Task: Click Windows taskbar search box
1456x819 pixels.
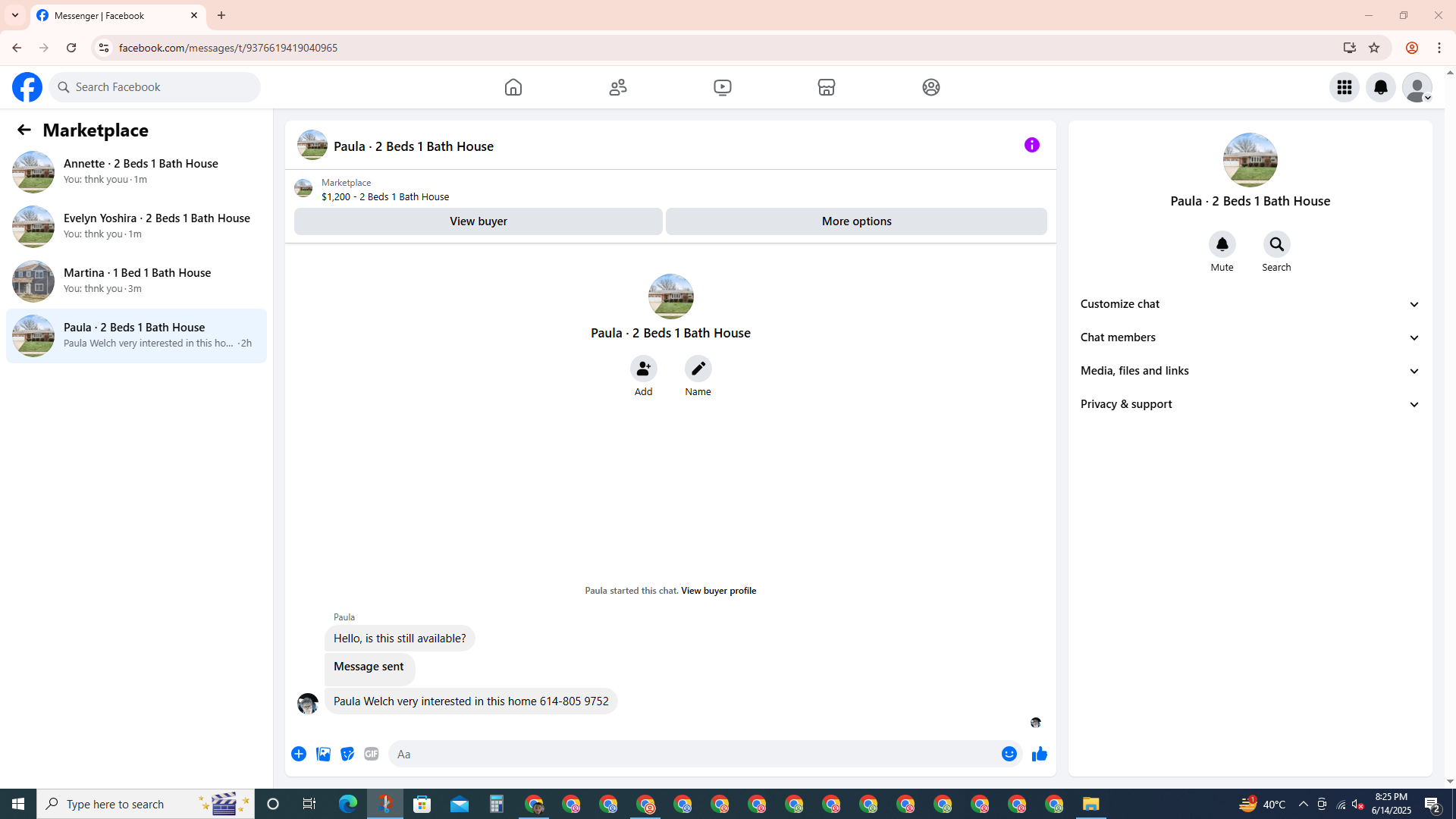Action: click(146, 804)
